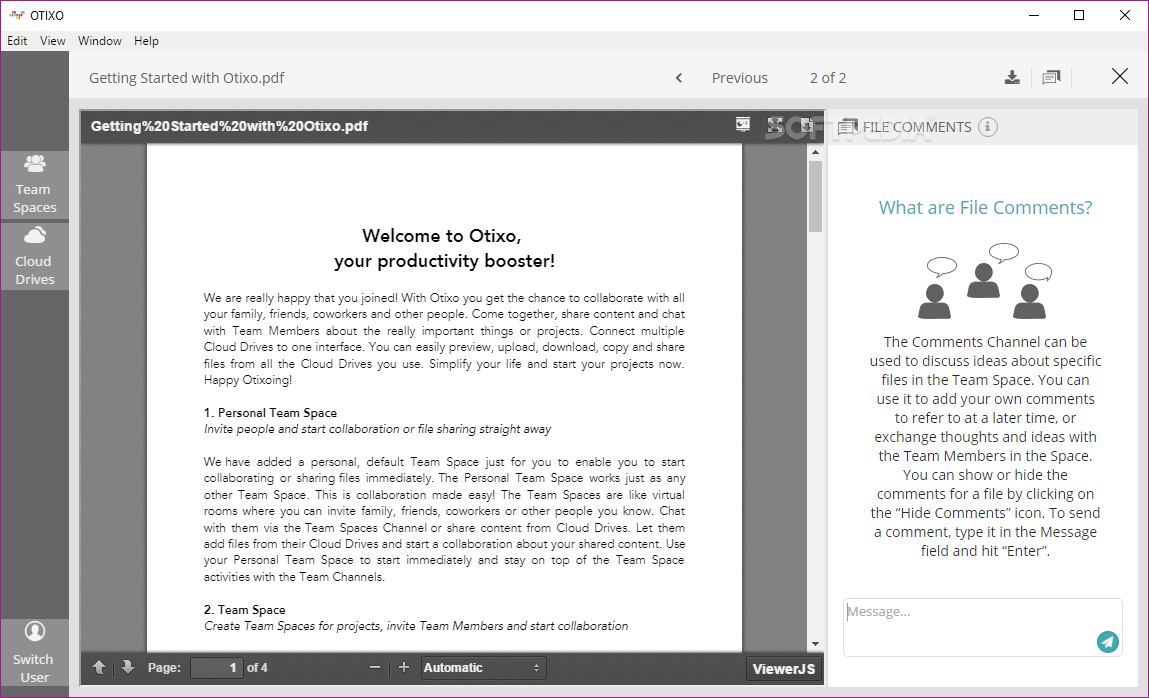Click the 'Getting Started with Otixo.pdf' title

tap(186, 78)
